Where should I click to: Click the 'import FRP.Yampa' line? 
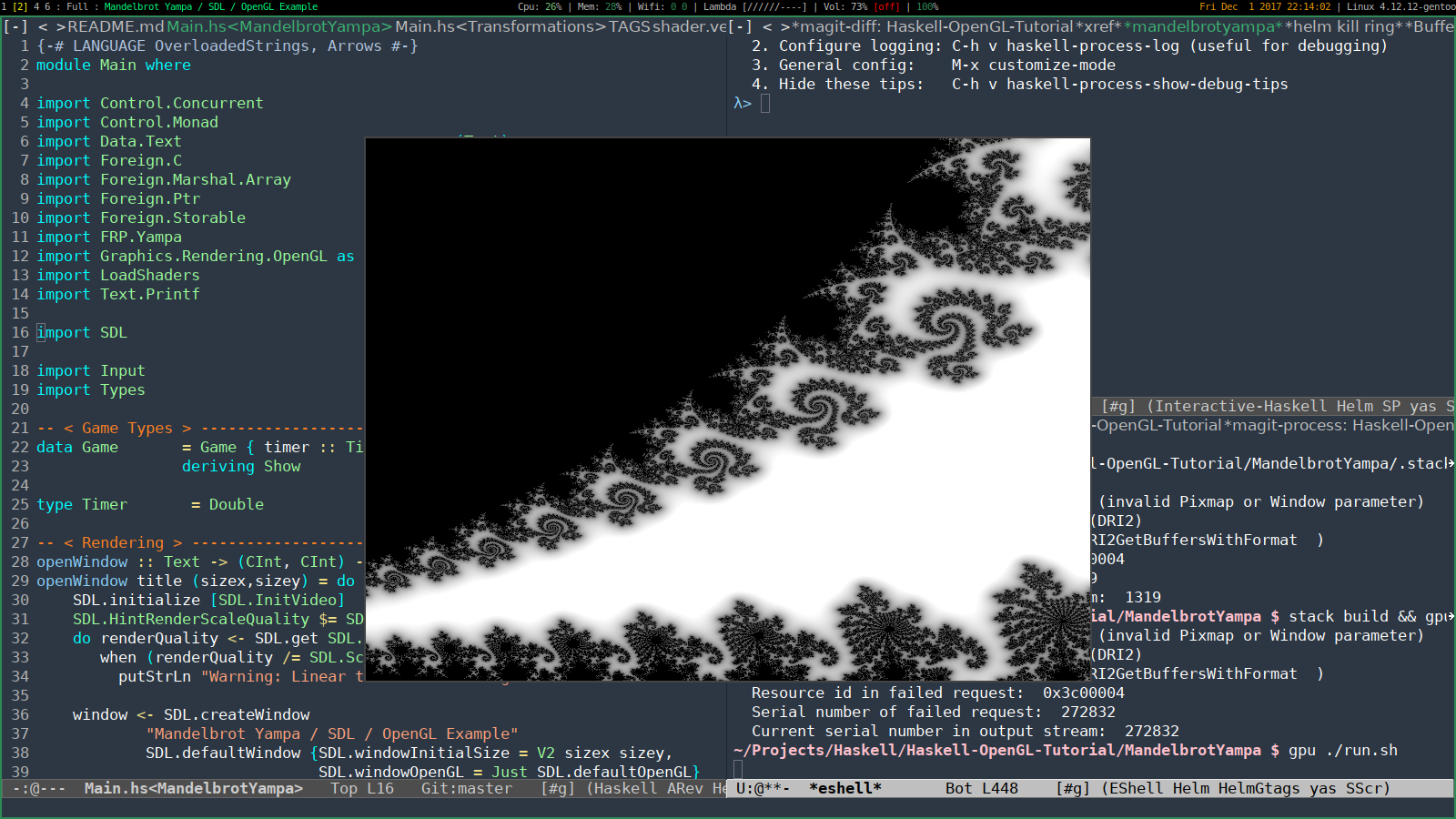coord(109,238)
